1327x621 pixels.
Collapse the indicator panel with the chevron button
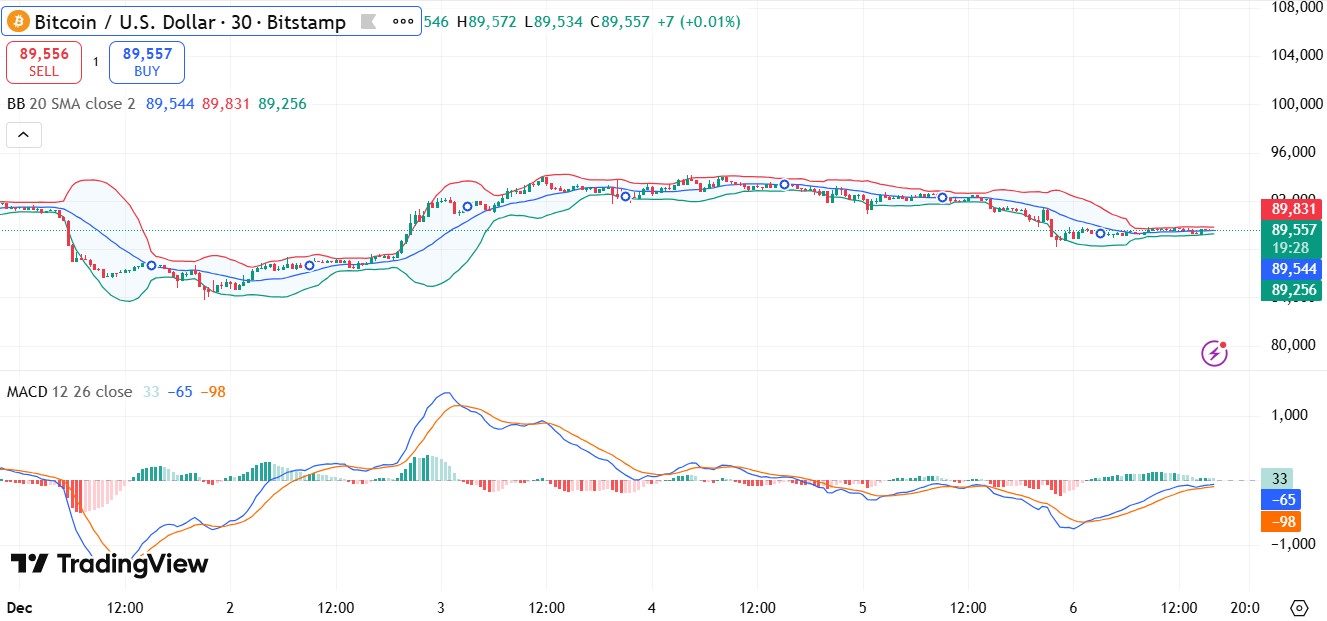pos(23,134)
